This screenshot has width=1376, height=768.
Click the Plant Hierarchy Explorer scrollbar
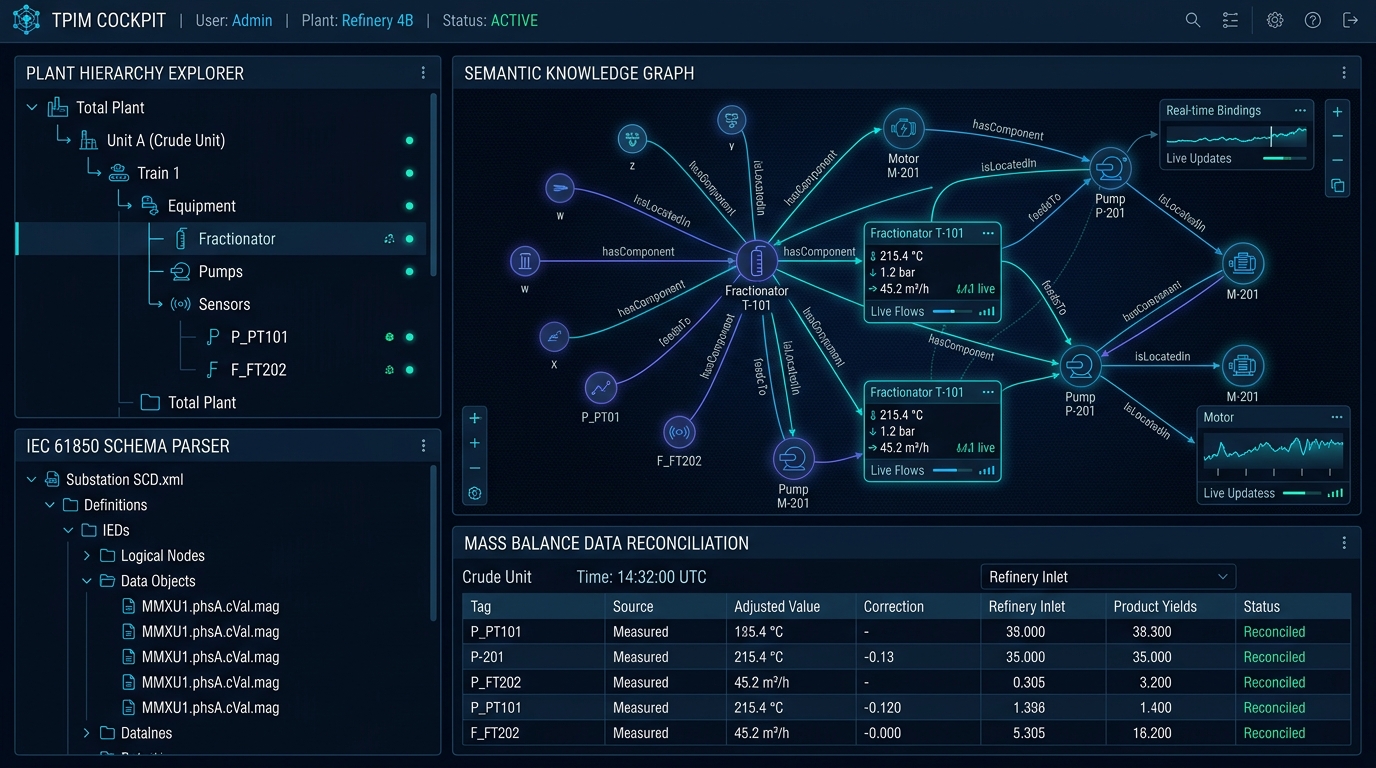coord(433,185)
